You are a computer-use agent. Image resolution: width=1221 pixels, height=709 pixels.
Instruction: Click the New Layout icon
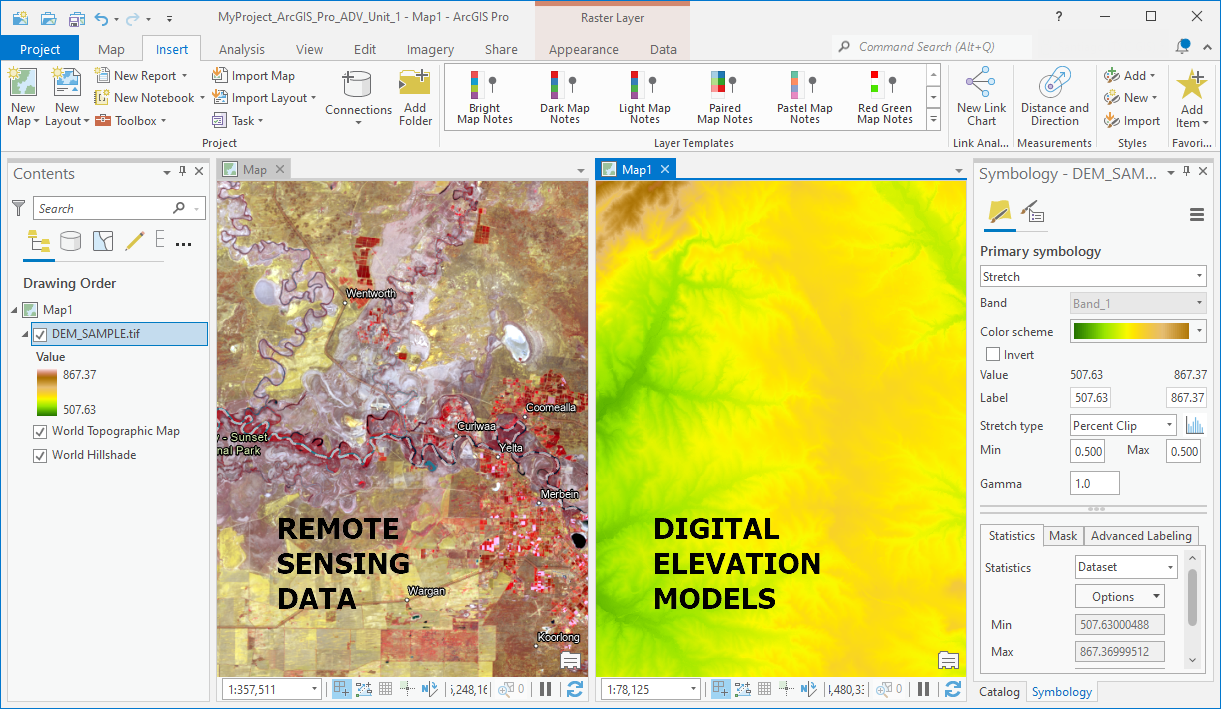click(x=67, y=82)
